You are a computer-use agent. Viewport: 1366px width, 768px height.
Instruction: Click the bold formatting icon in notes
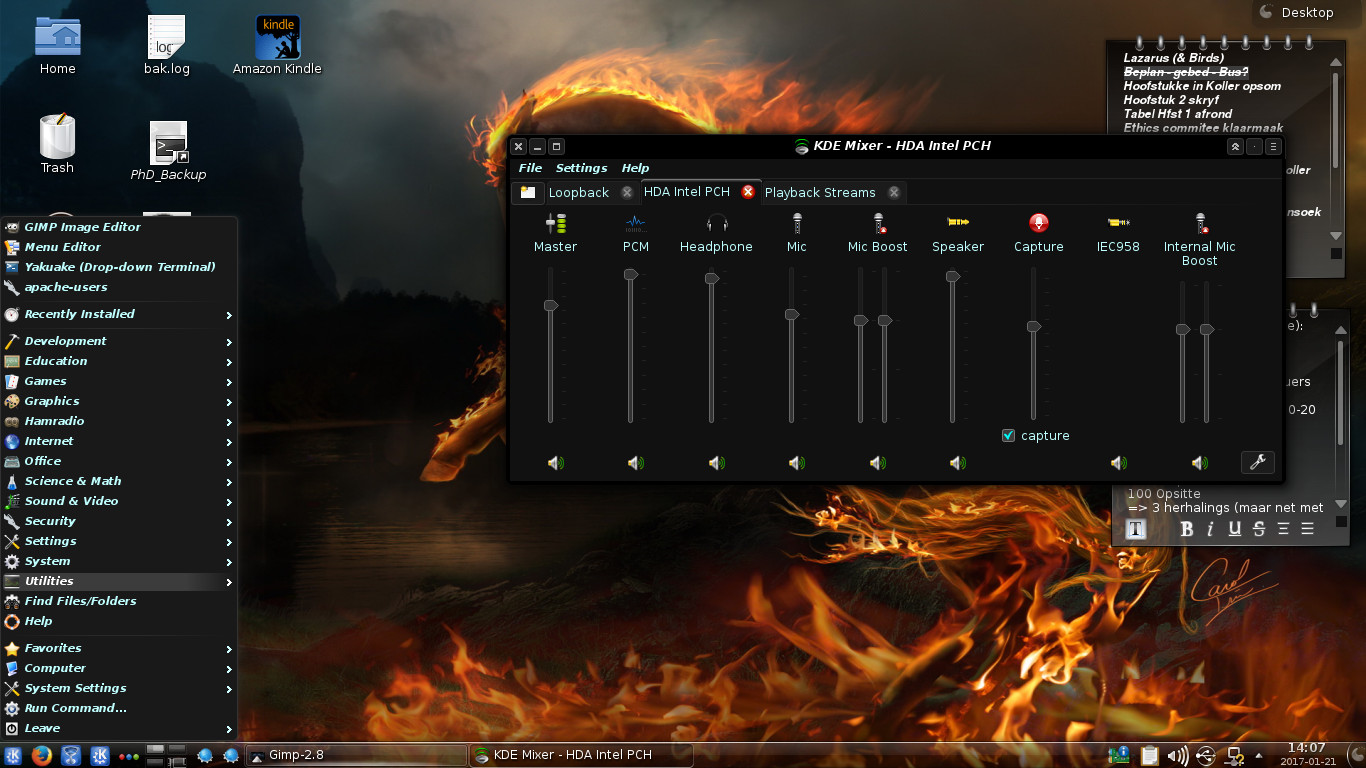tap(1186, 529)
